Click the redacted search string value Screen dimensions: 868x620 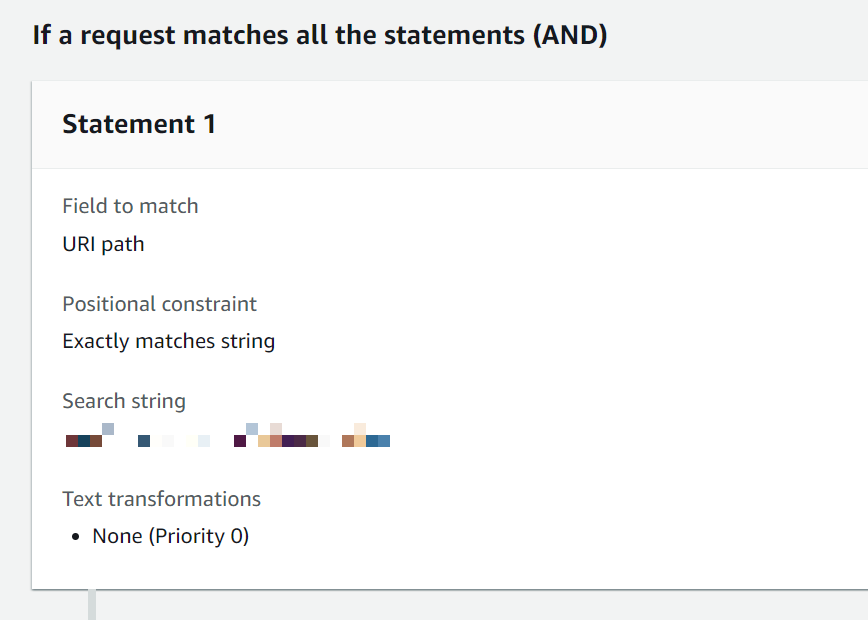click(x=227, y=438)
